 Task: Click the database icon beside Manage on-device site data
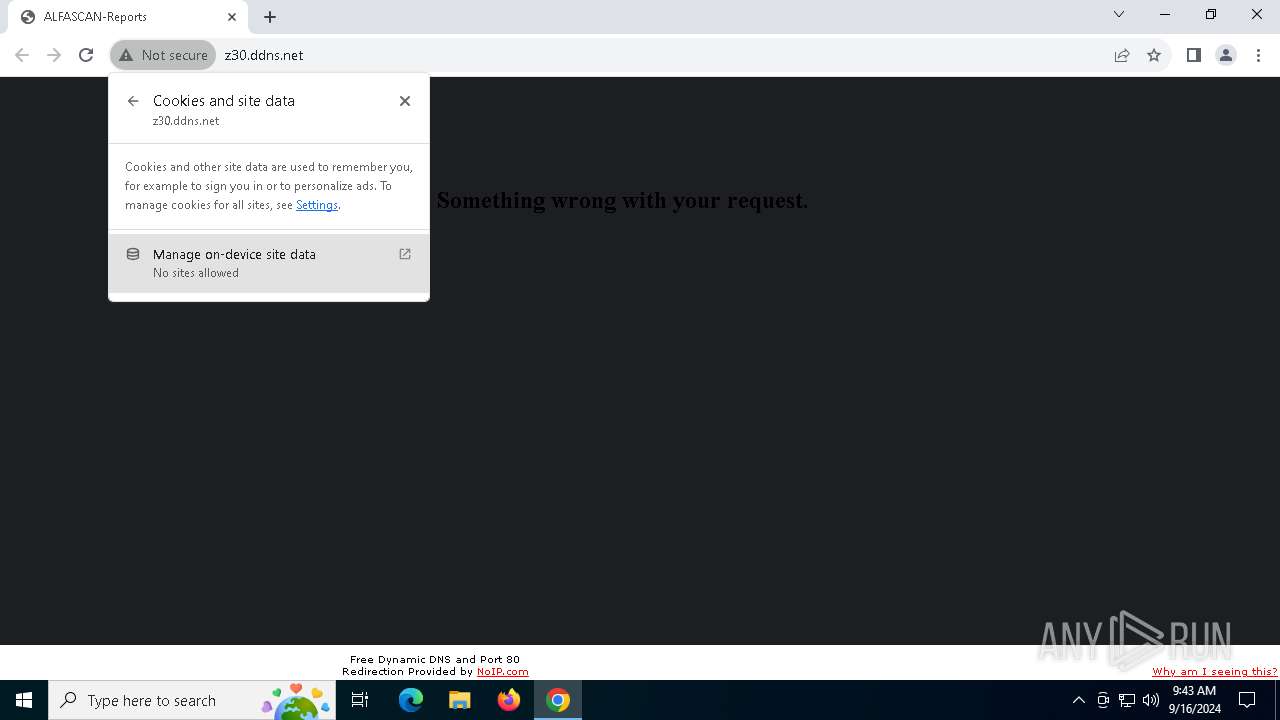pyautogui.click(x=132, y=254)
